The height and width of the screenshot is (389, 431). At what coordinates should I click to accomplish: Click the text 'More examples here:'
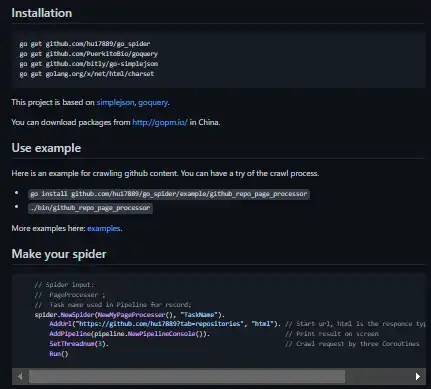[x=48, y=228]
